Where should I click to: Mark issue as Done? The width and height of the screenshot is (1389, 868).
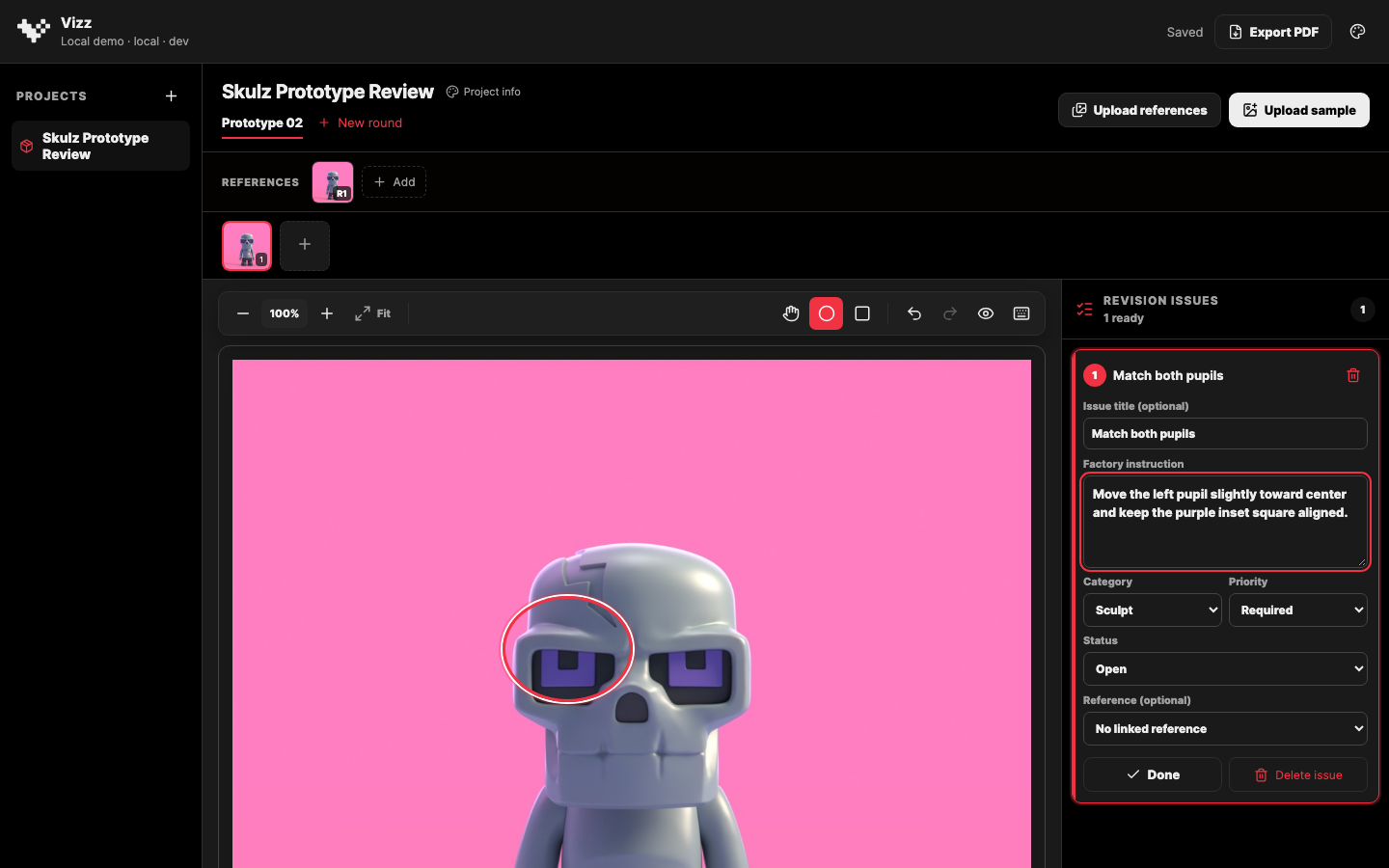point(1153,774)
